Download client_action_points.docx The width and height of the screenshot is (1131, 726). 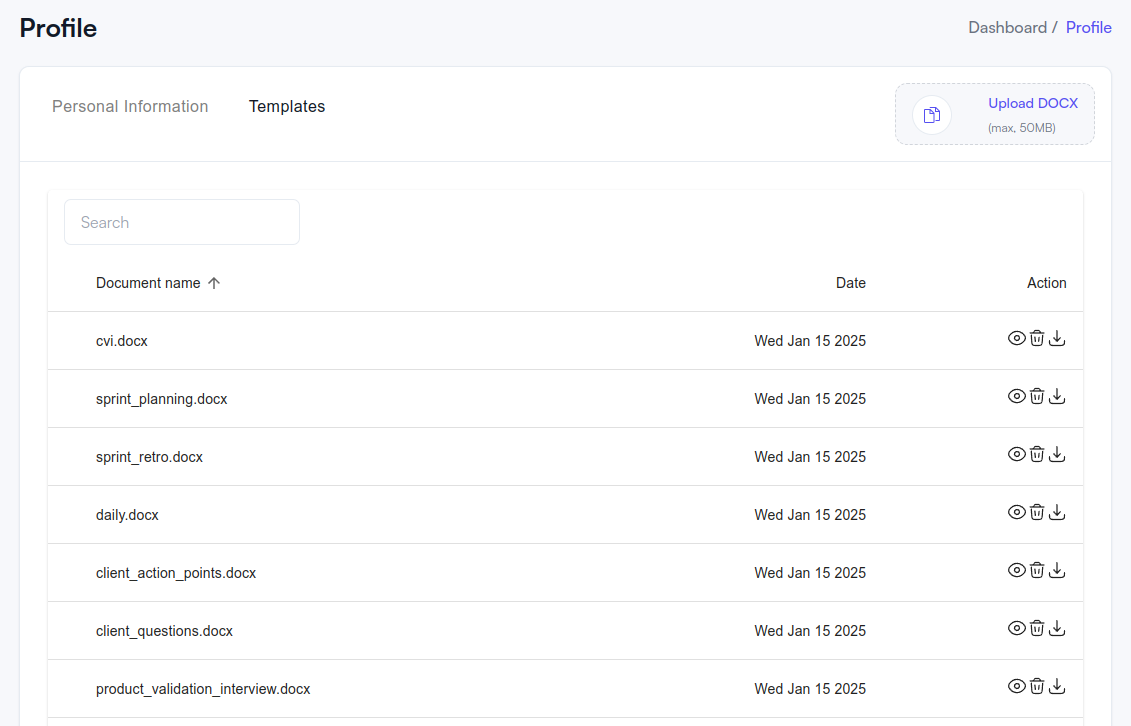(x=1057, y=570)
